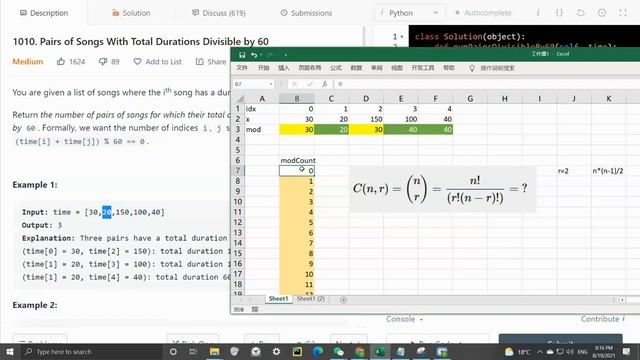640x360 pixels.
Task: Add new sheet with plus icon
Action: click(343, 300)
